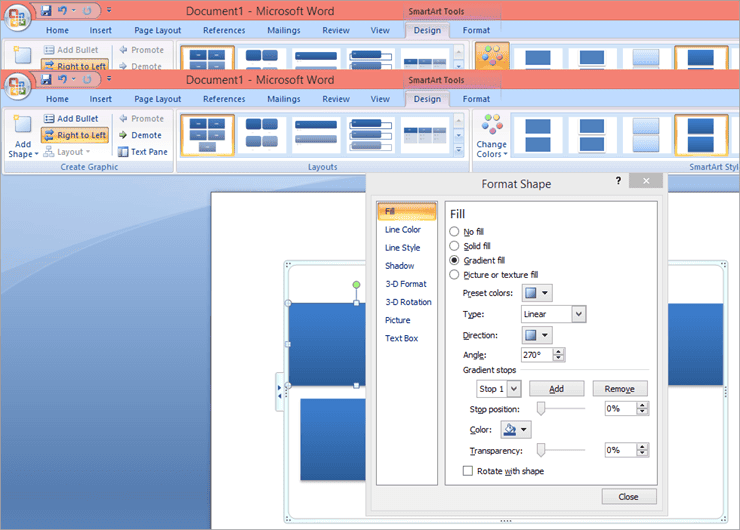The height and width of the screenshot is (530, 740).
Task: Open the Add Shape dropdown arrow
Action: pos(36,154)
